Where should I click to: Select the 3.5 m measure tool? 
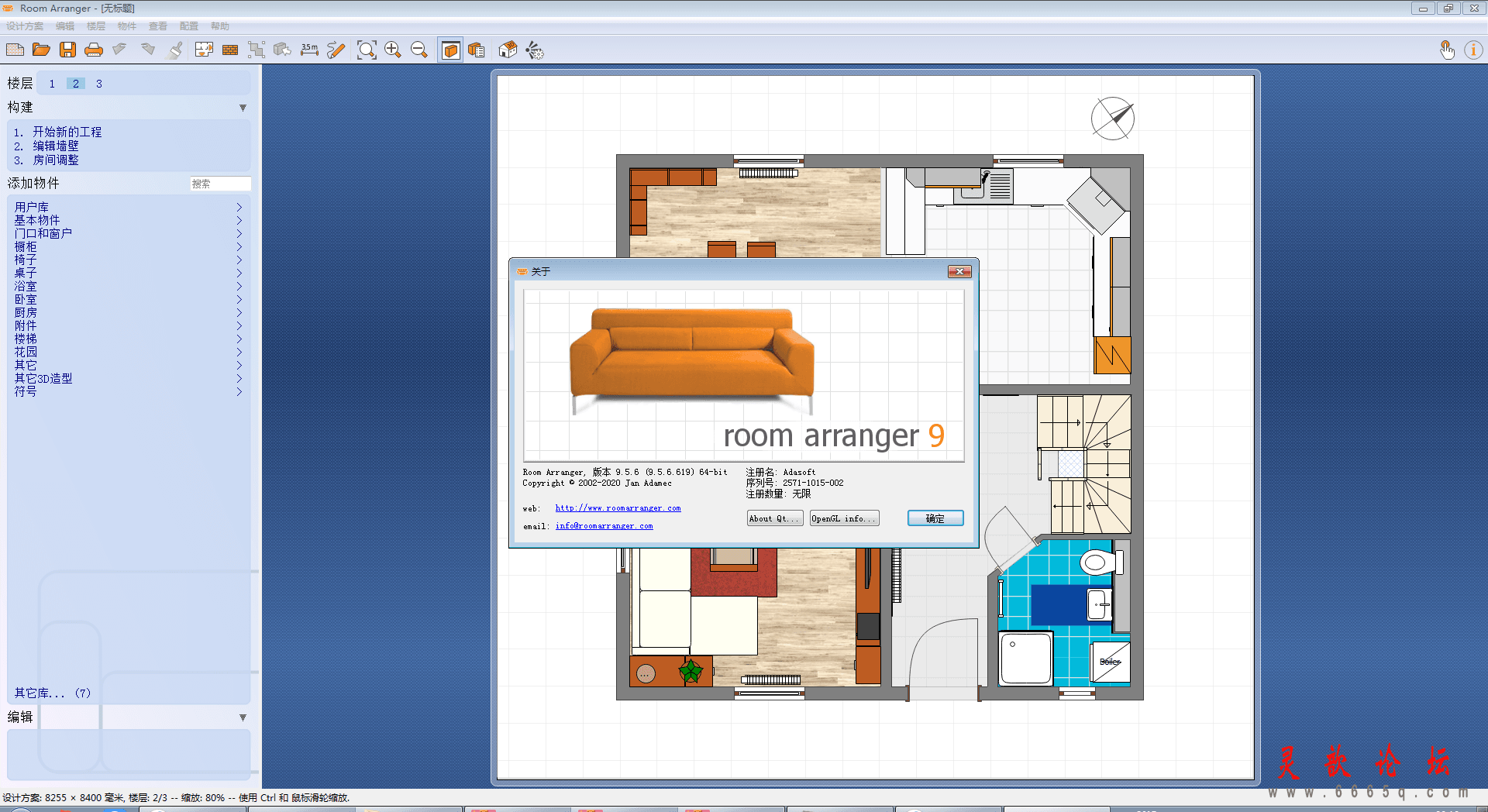point(309,50)
